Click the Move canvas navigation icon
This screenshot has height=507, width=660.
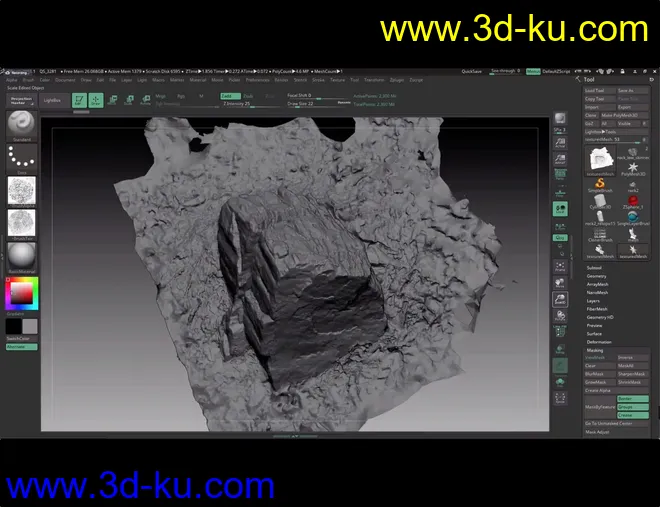(560, 283)
